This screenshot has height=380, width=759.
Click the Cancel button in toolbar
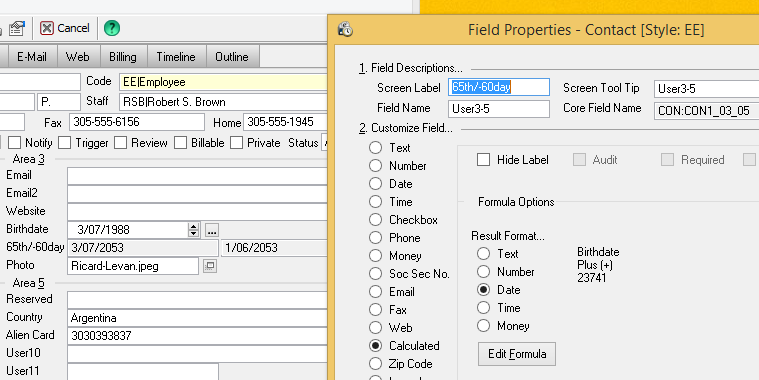tap(65, 28)
